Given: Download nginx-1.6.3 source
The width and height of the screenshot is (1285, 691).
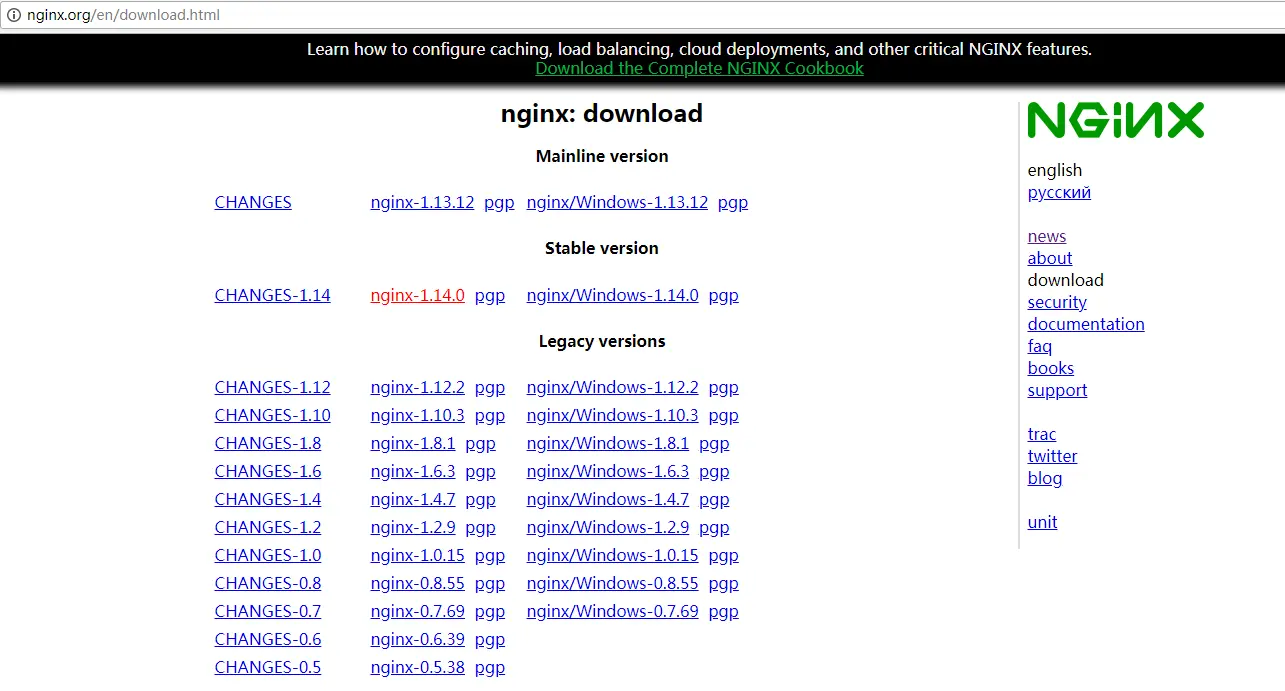Looking at the screenshot, I should pos(412,471).
